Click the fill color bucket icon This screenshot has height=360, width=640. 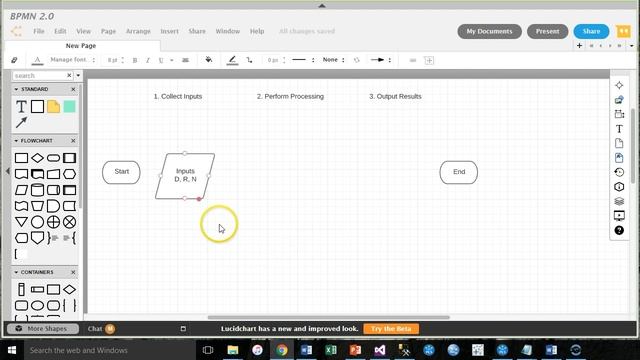(x=209, y=60)
